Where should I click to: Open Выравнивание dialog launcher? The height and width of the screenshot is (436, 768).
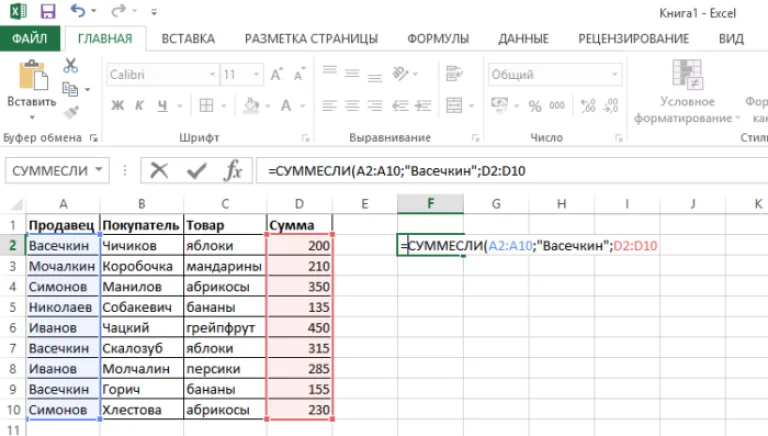(x=475, y=138)
